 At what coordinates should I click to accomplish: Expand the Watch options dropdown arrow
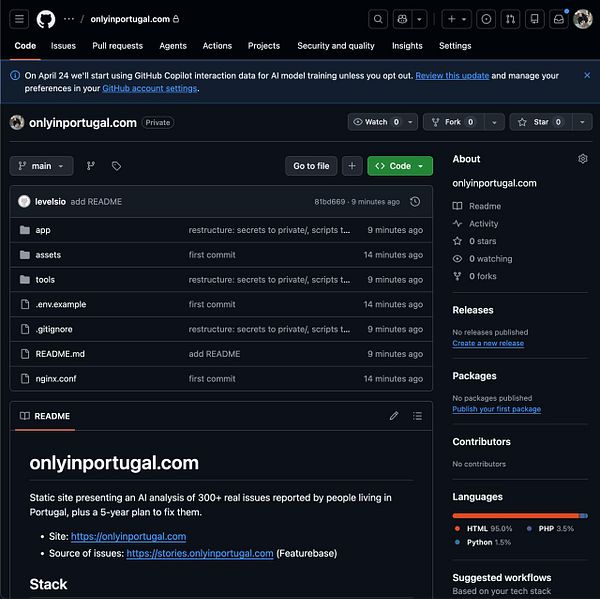pos(410,122)
